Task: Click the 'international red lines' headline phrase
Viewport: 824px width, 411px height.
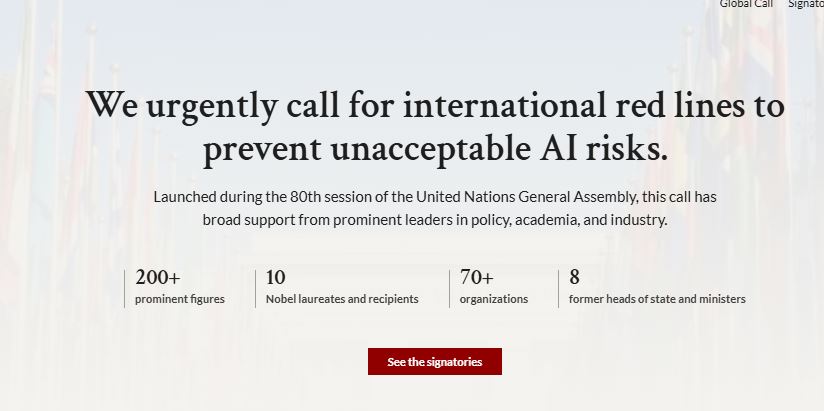Action: 573,105
